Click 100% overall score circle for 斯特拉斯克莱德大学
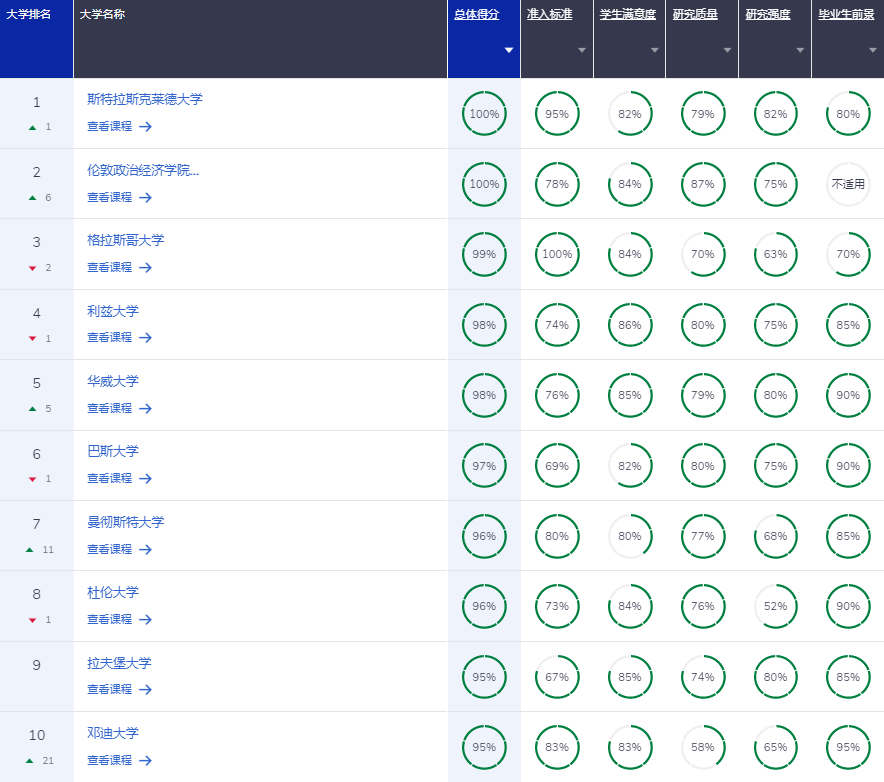Image resolution: width=884 pixels, height=782 pixels. [x=484, y=113]
